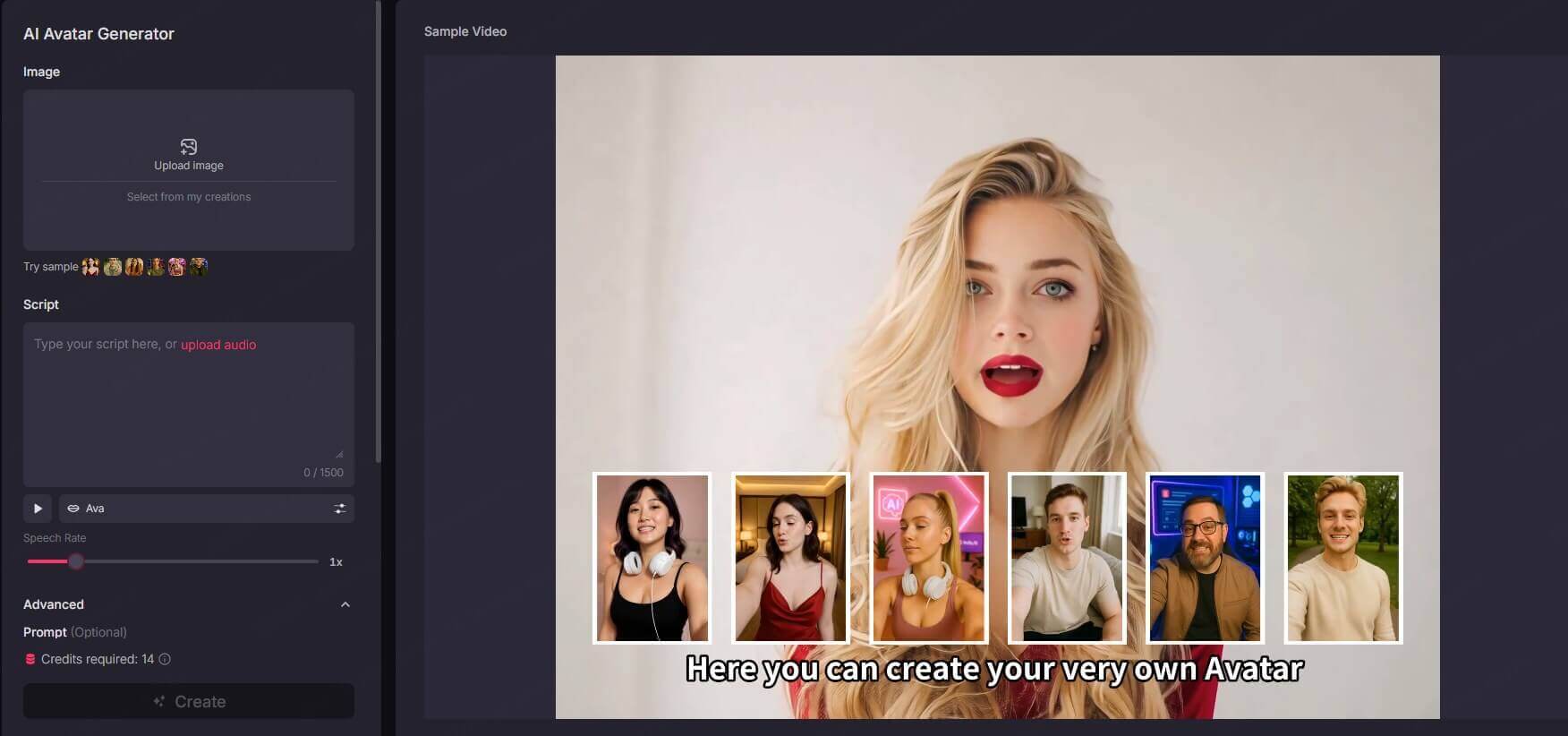Click the Create button
Image resolution: width=1568 pixels, height=736 pixels.
[x=189, y=701]
